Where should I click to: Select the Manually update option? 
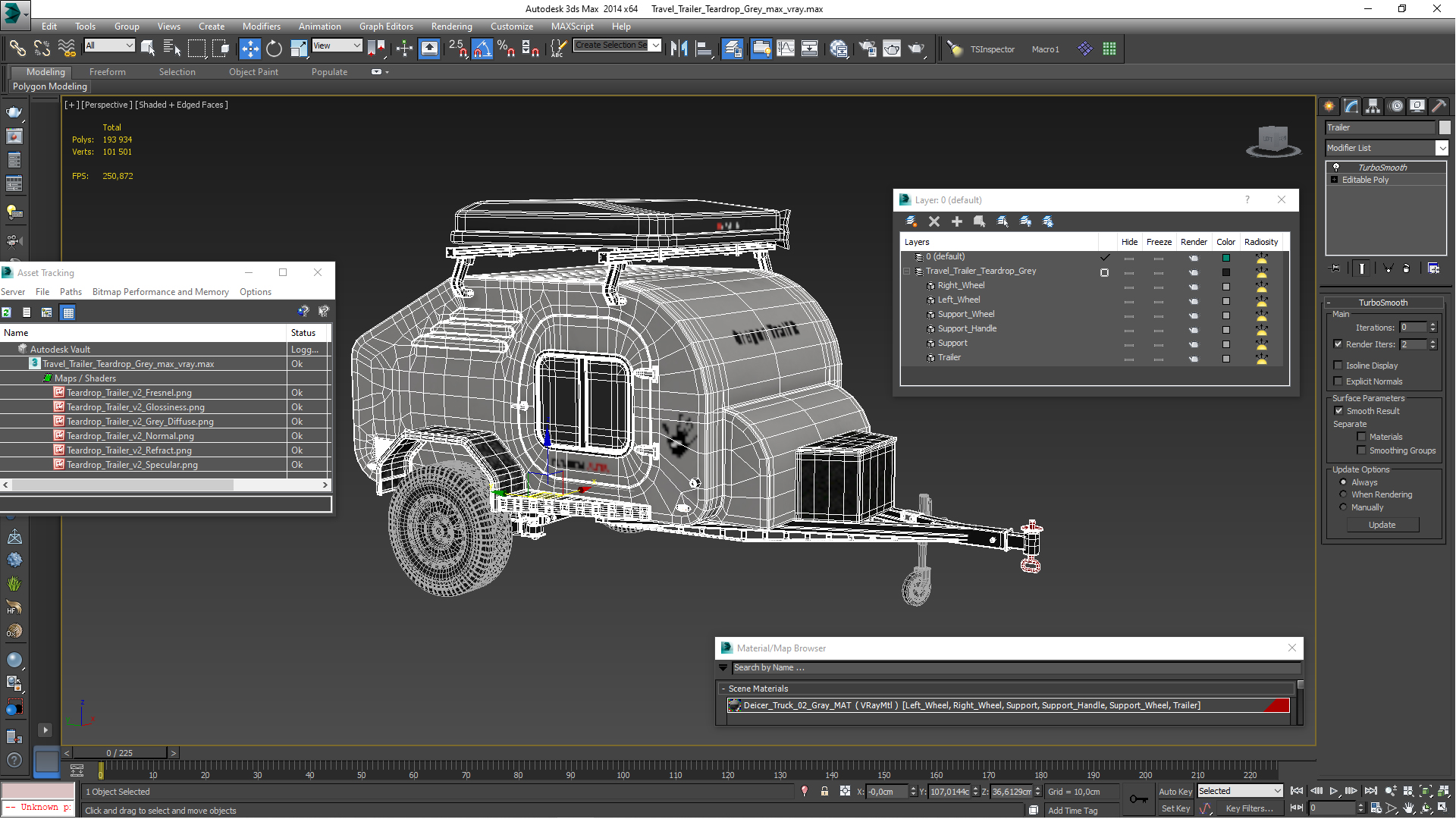coord(1344,507)
